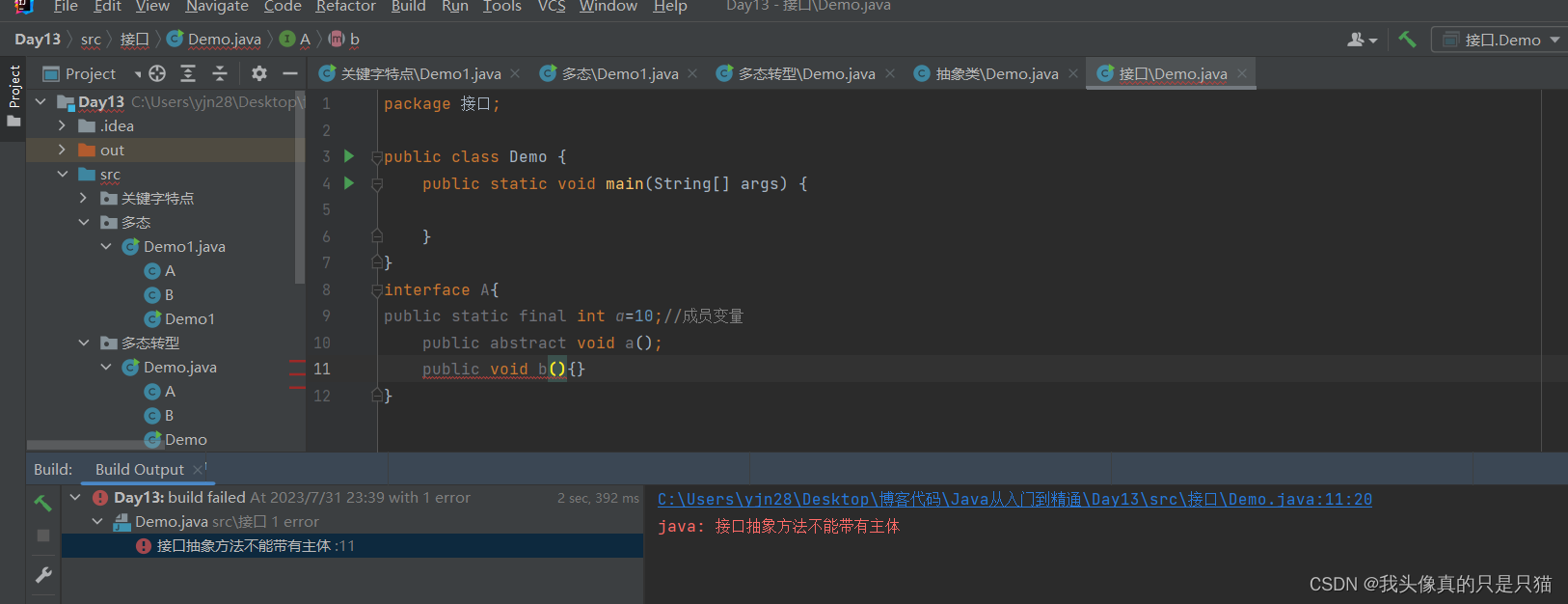Image resolution: width=1568 pixels, height=604 pixels.
Task: Switch to 抽象类\Demo.java tab
Action: (x=997, y=73)
